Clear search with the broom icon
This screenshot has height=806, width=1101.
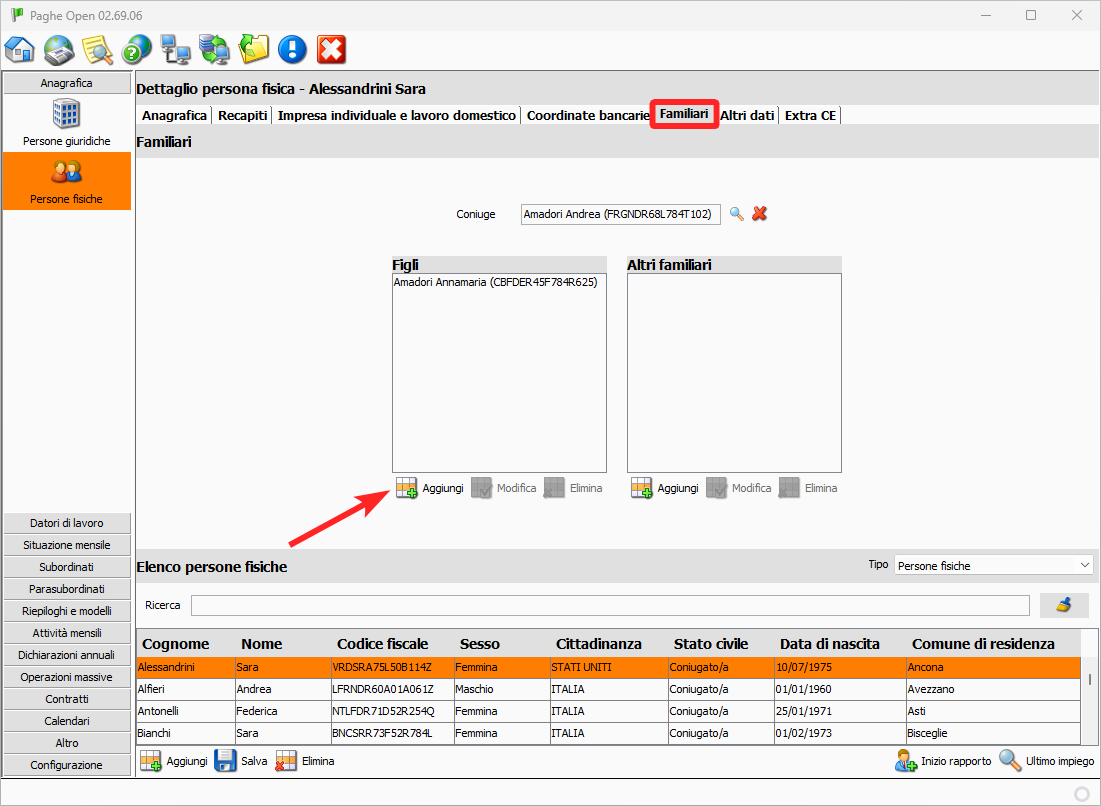point(1064,605)
